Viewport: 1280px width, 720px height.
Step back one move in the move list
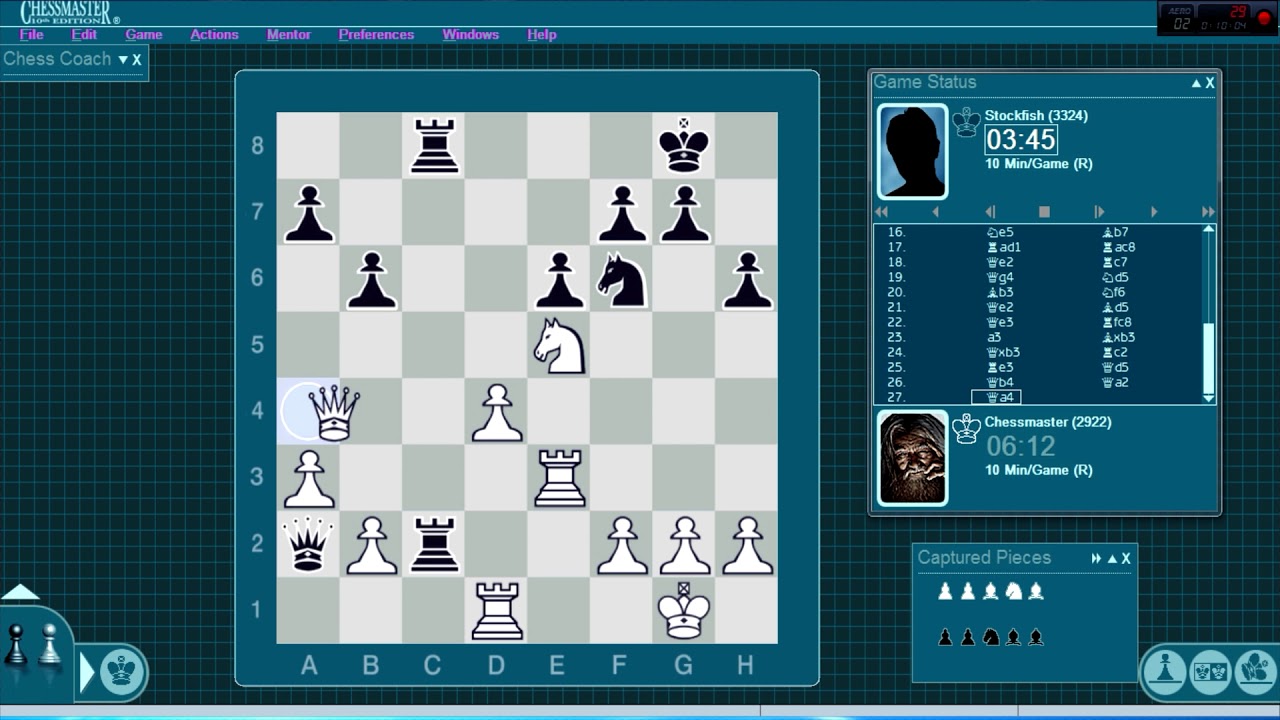coord(935,212)
